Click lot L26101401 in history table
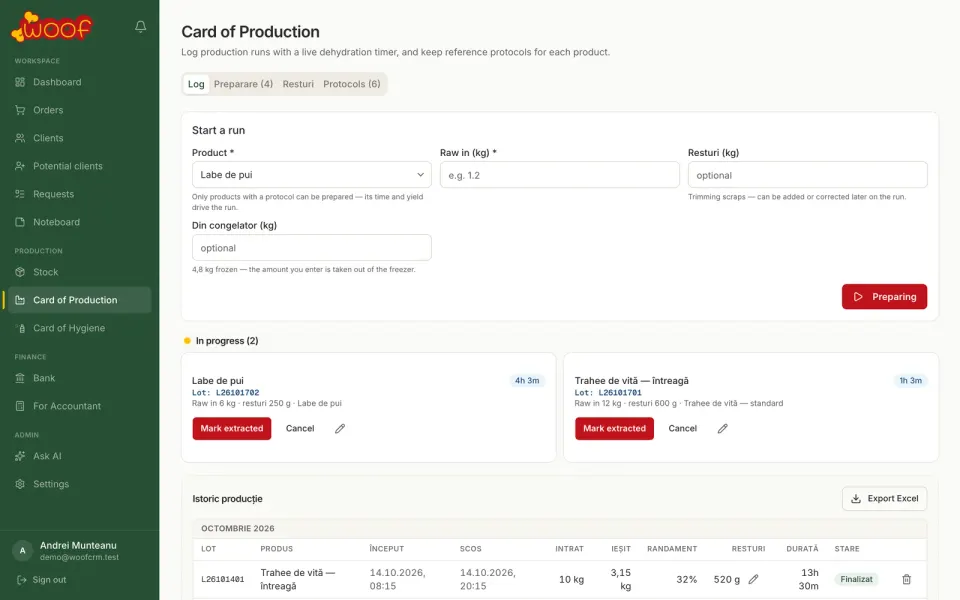This screenshot has height=600, width=960. (223, 579)
